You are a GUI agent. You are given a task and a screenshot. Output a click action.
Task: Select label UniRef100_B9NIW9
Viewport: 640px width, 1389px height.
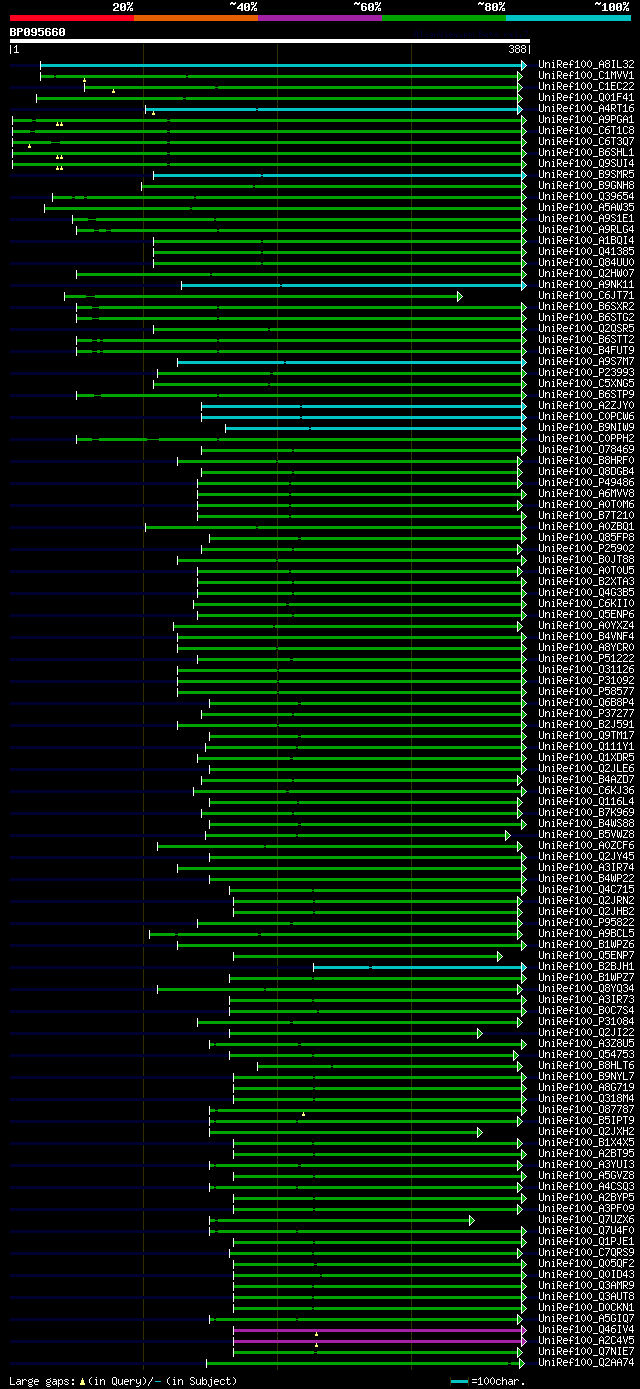pyautogui.click(x=586, y=427)
